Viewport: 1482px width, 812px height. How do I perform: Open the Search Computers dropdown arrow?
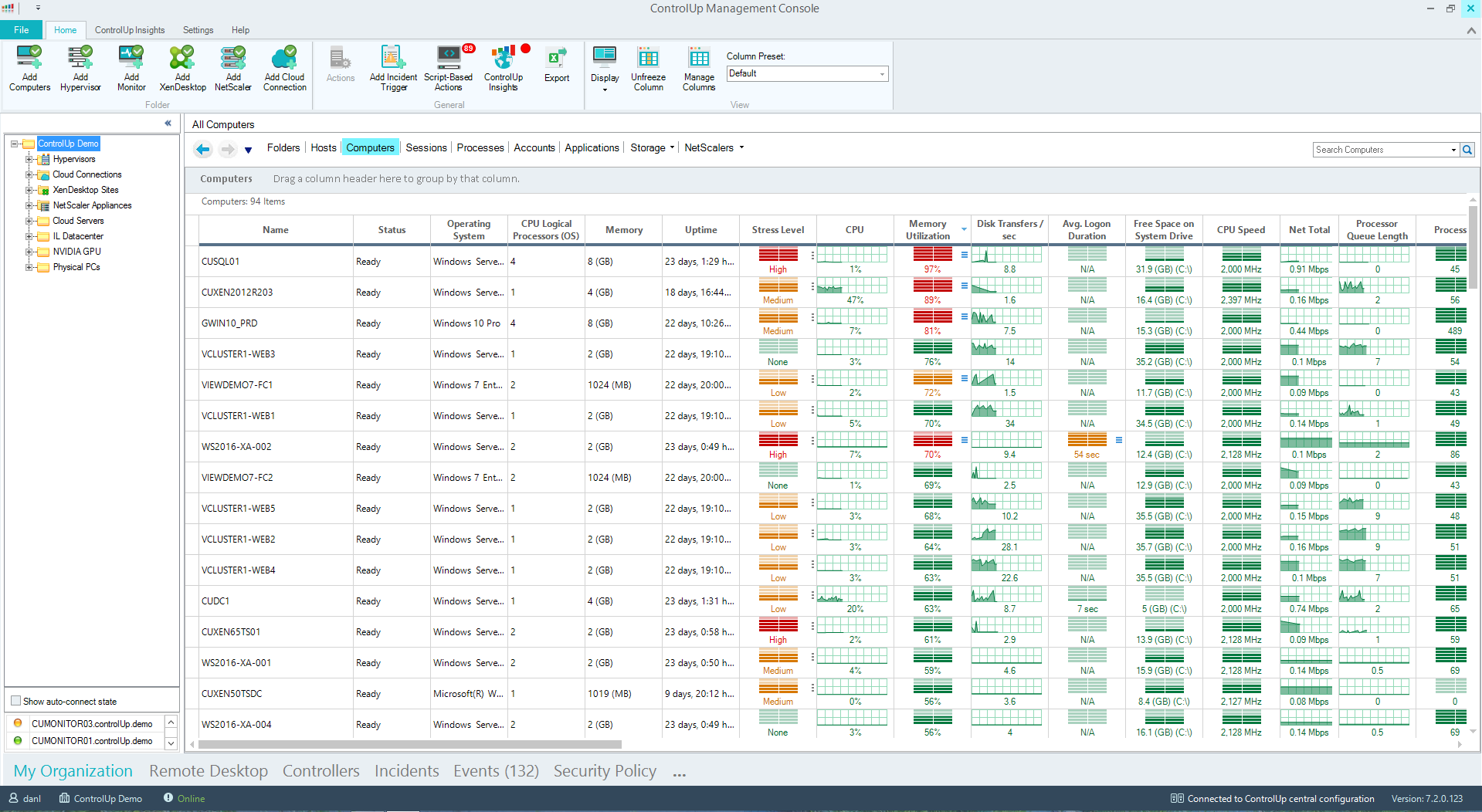pyautogui.click(x=1453, y=150)
